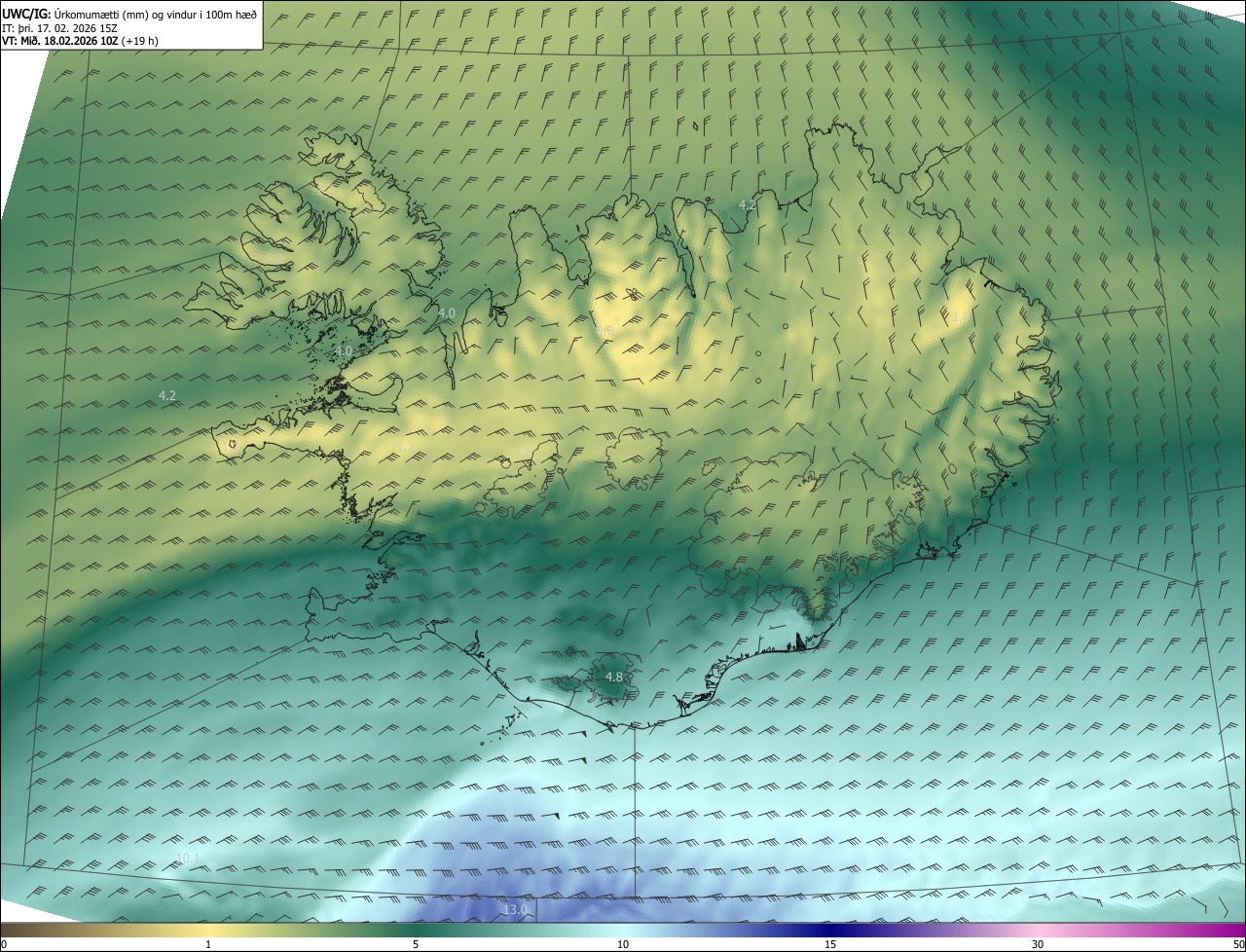This screenshot has width=1246, height=952.
Task: Click the '0.9' value label in north-central Iceland
Action: pos(605,331)
